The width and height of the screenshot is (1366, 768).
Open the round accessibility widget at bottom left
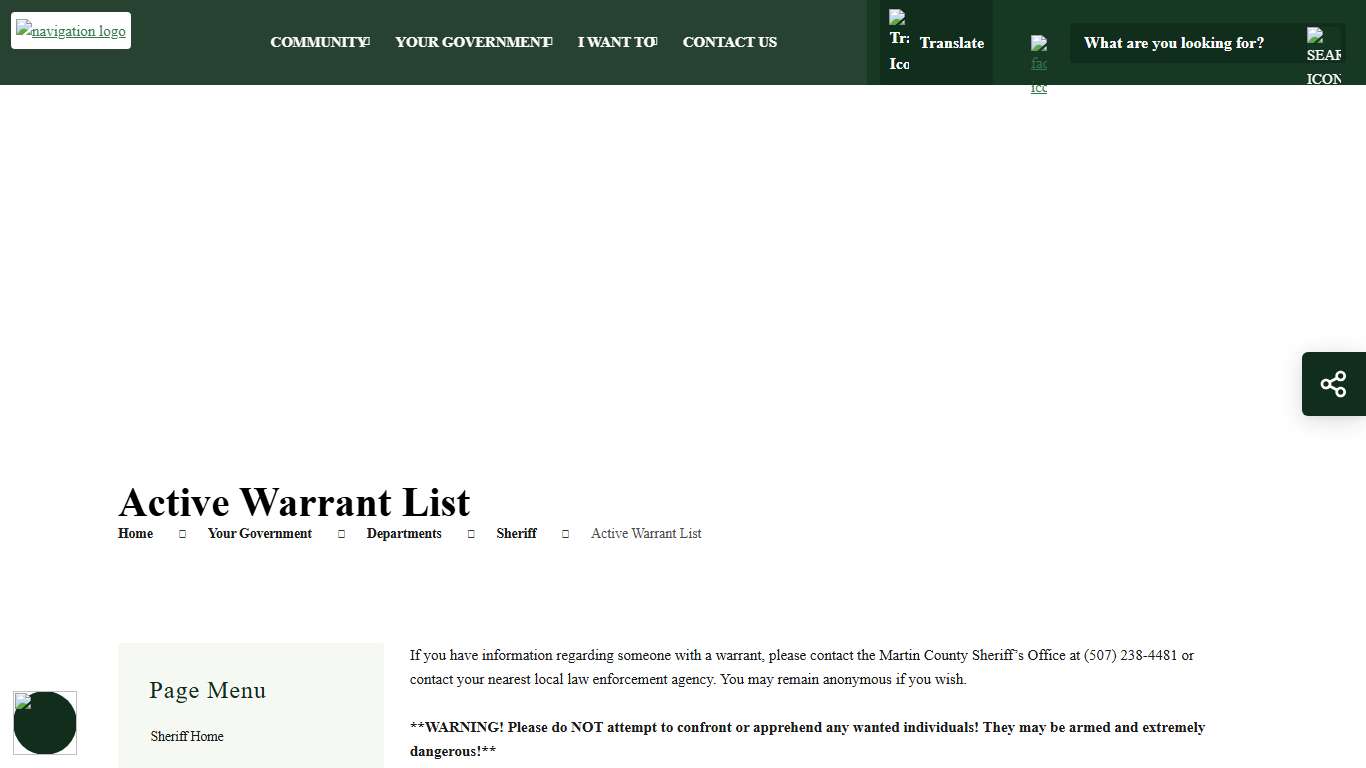click(45, 723)
